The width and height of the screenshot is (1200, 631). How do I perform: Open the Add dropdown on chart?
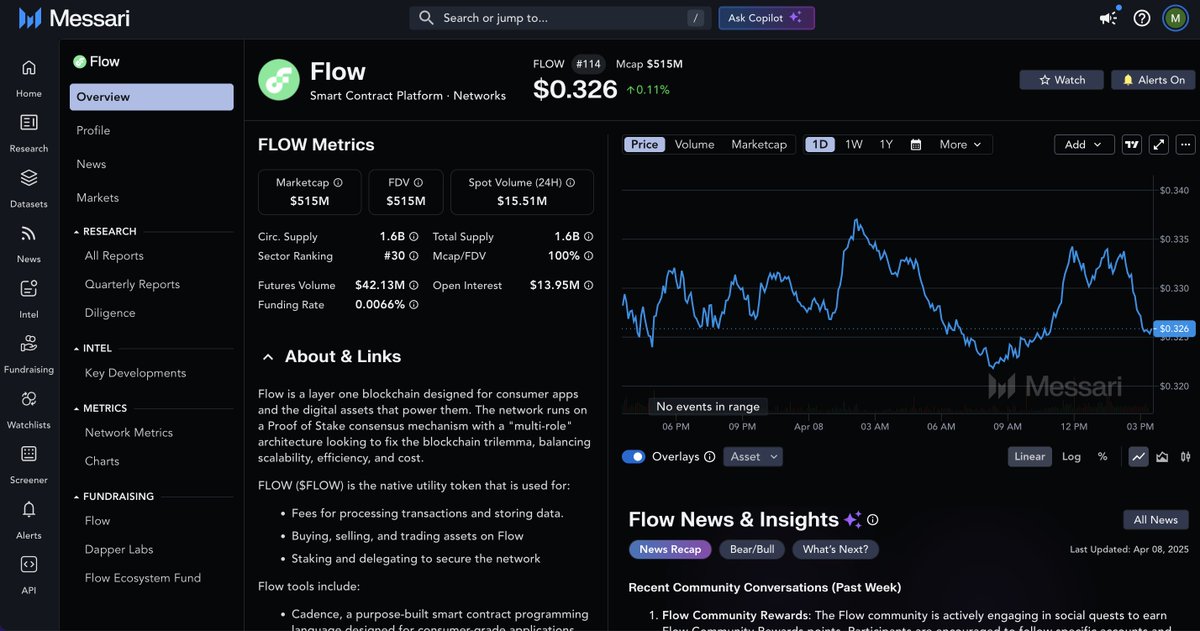(x=1084, y=145)
